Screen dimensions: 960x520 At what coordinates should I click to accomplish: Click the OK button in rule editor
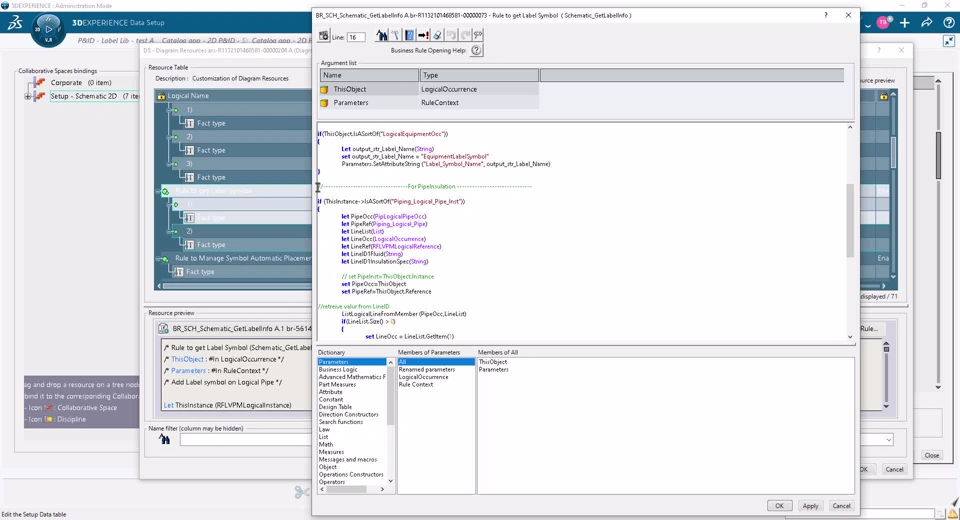pyautogui.click(x=779, y=506)
